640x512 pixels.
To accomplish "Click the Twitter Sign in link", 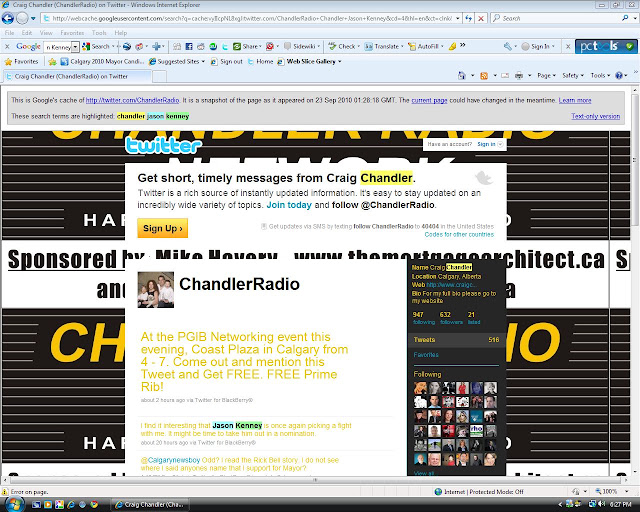I will (x=486, y=144).
